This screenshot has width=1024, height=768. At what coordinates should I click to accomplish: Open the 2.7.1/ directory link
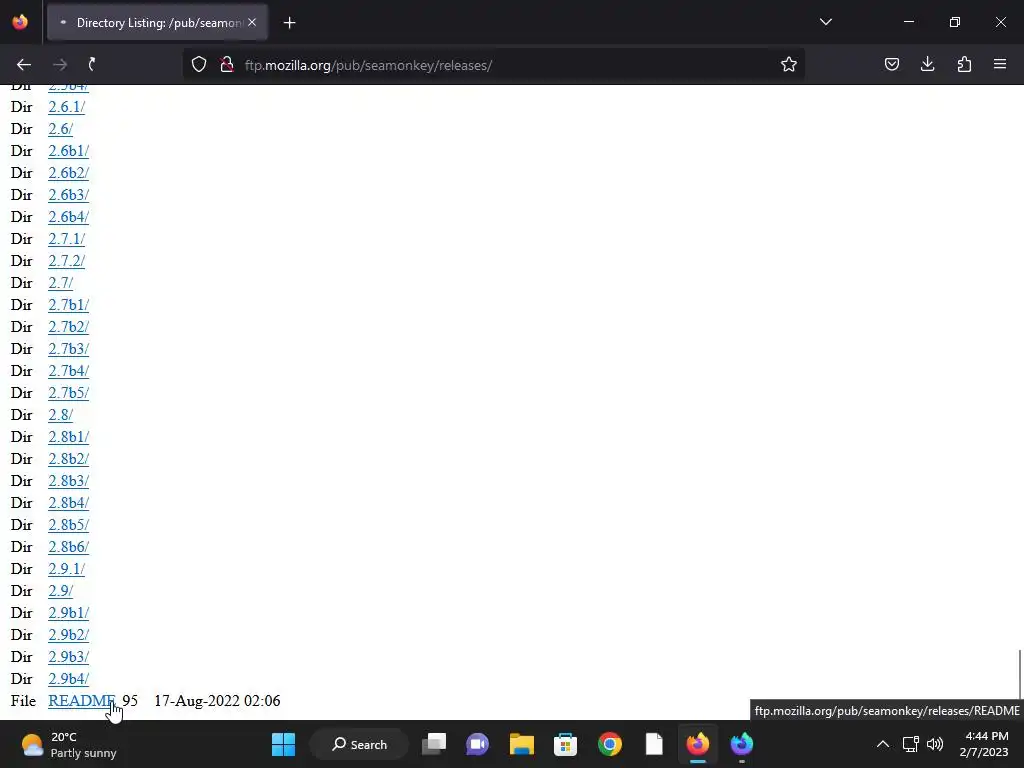pos(67,239)
